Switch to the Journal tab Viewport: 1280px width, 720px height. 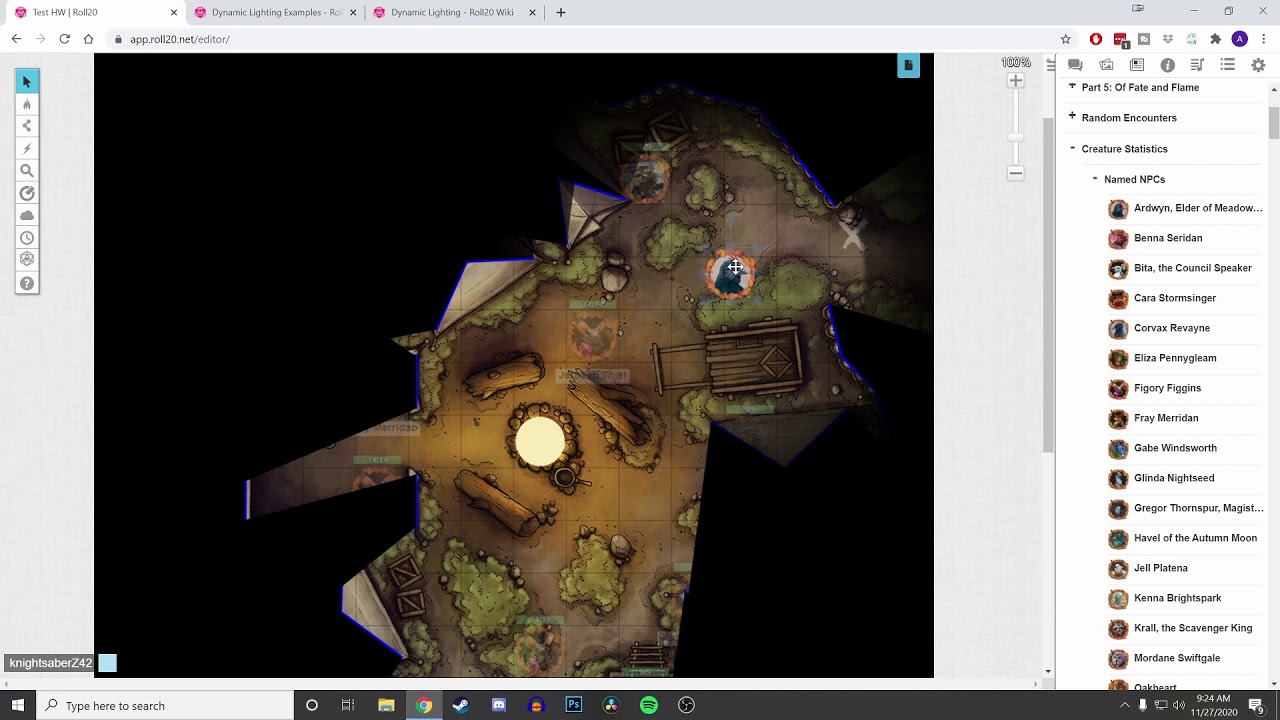pyautogui.click(x=1137, y=65)
